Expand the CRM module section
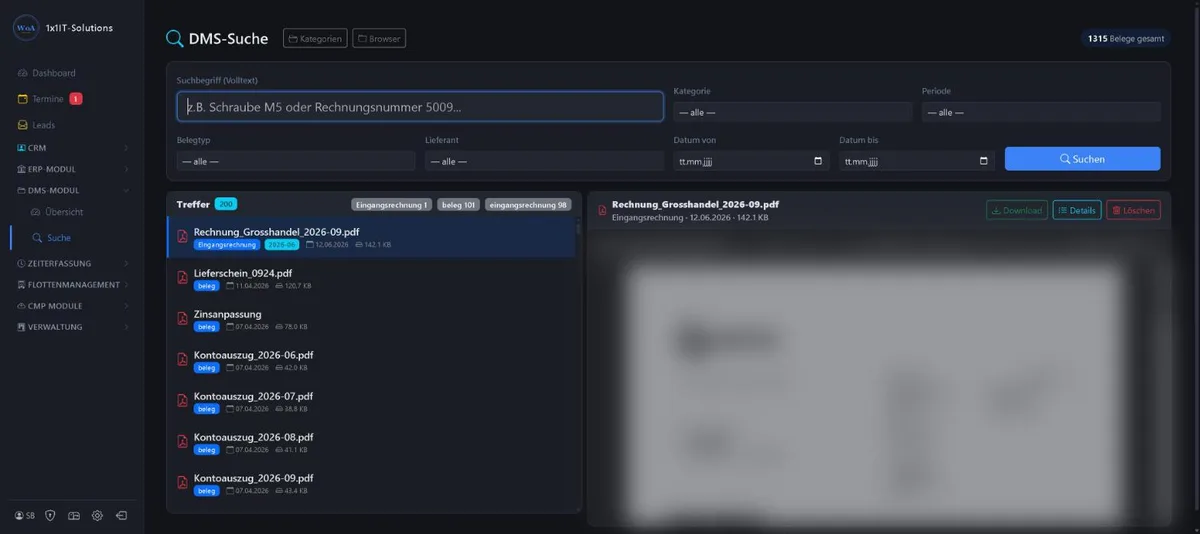 (x=72, y=148)
